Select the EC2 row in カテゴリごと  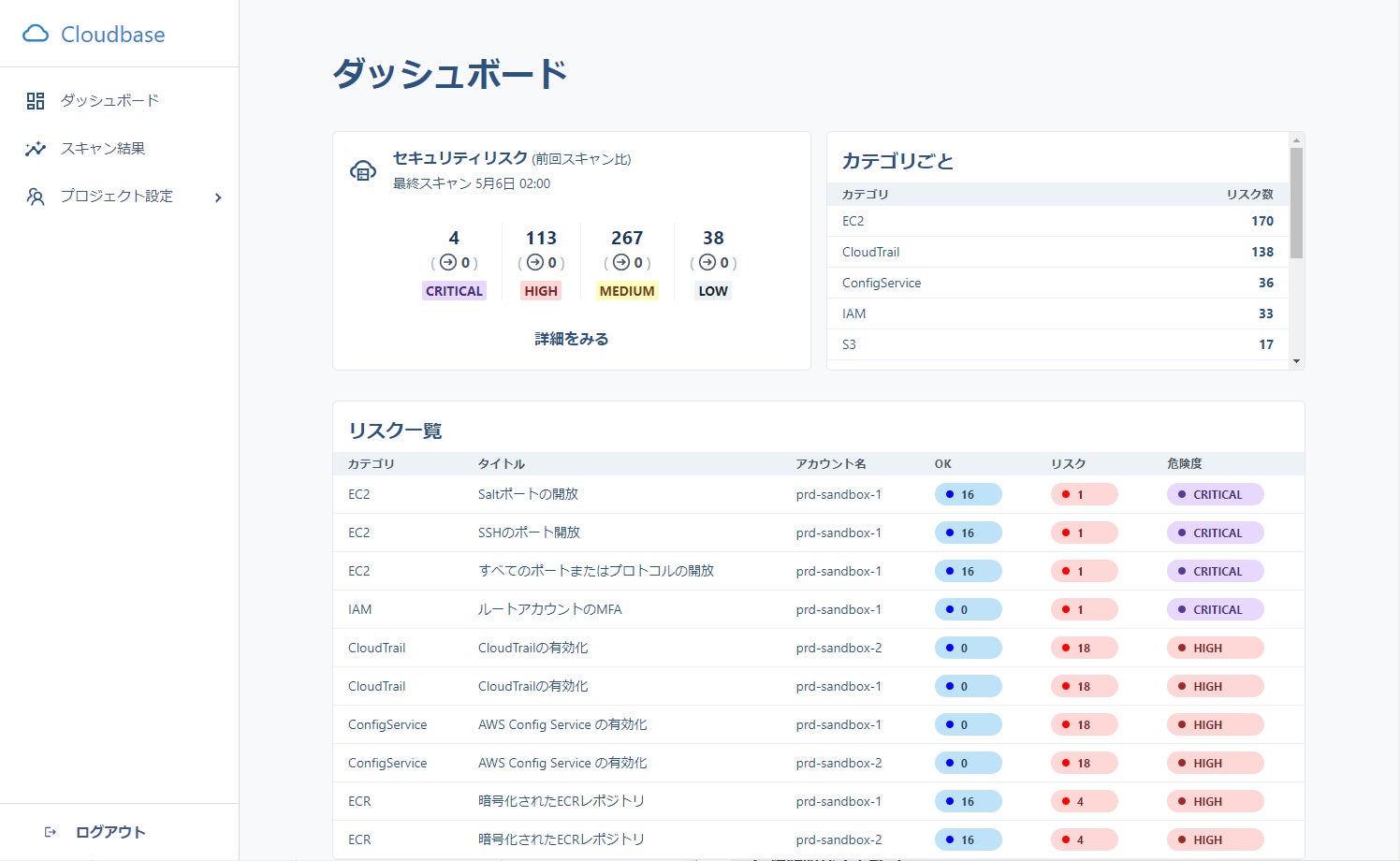pyautogui.click(x=1057, y=221)
